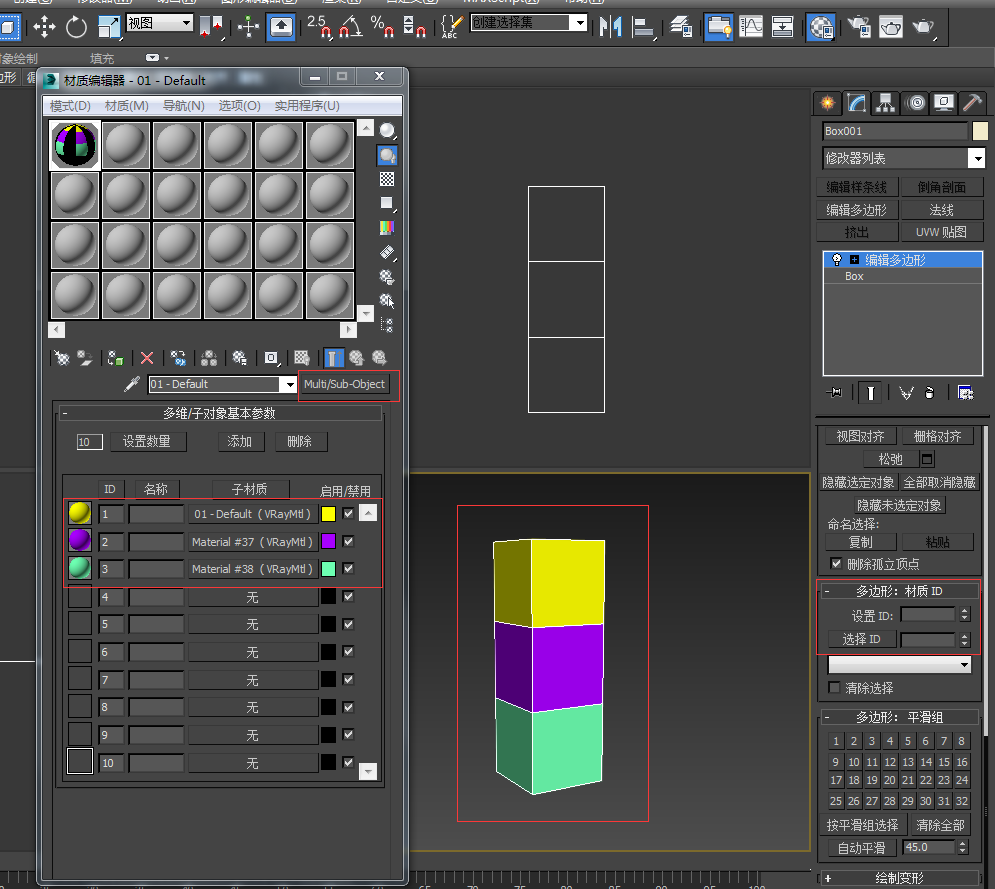Open the 修改器列表 modifier dropdown
The image size is (995, 889).
976,158
